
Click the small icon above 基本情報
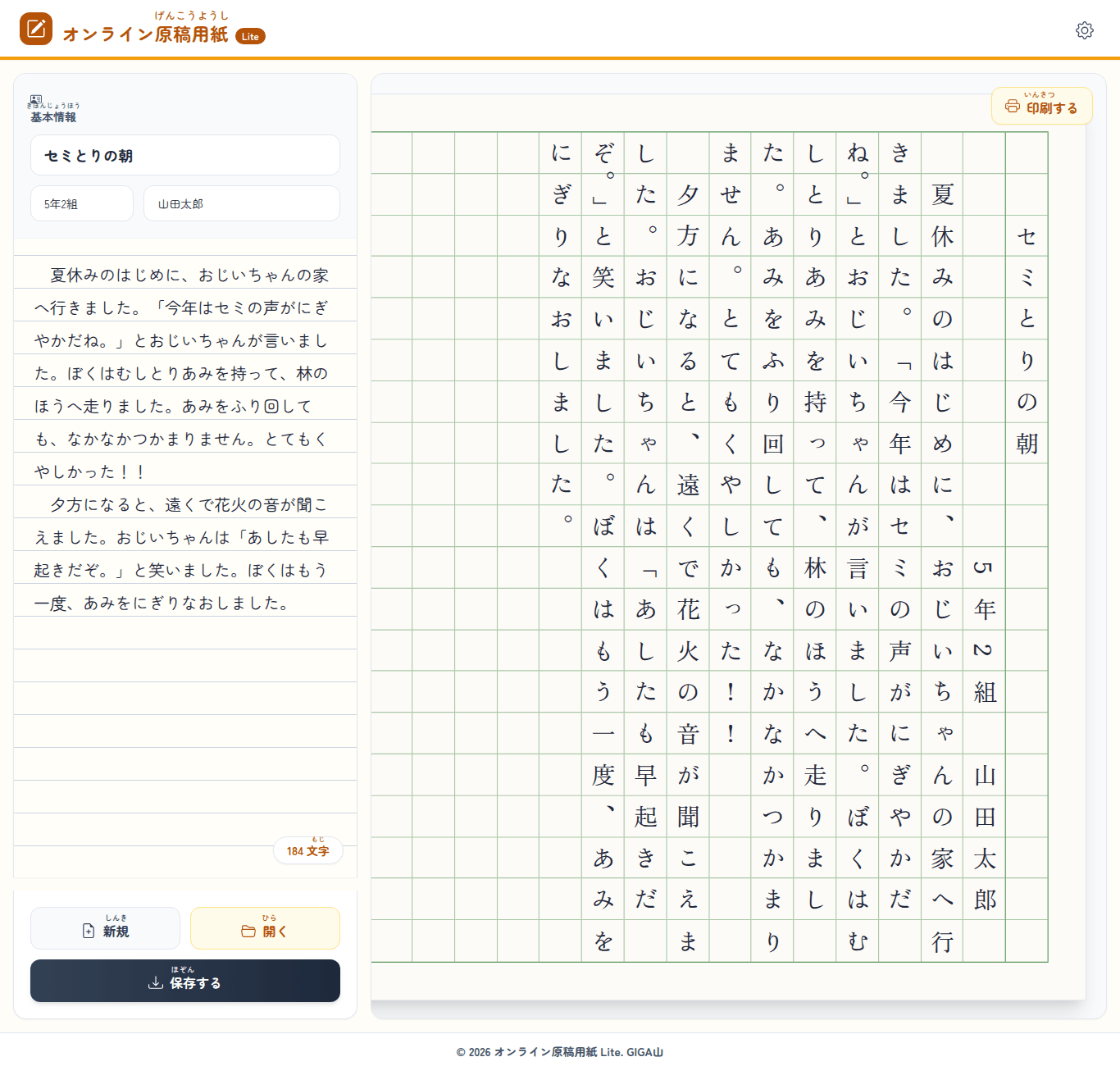pos(35,99)
